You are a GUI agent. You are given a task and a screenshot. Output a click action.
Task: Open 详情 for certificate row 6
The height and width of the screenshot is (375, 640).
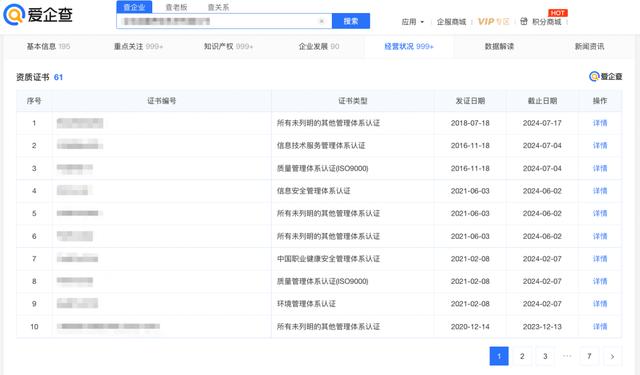[600, 236]
